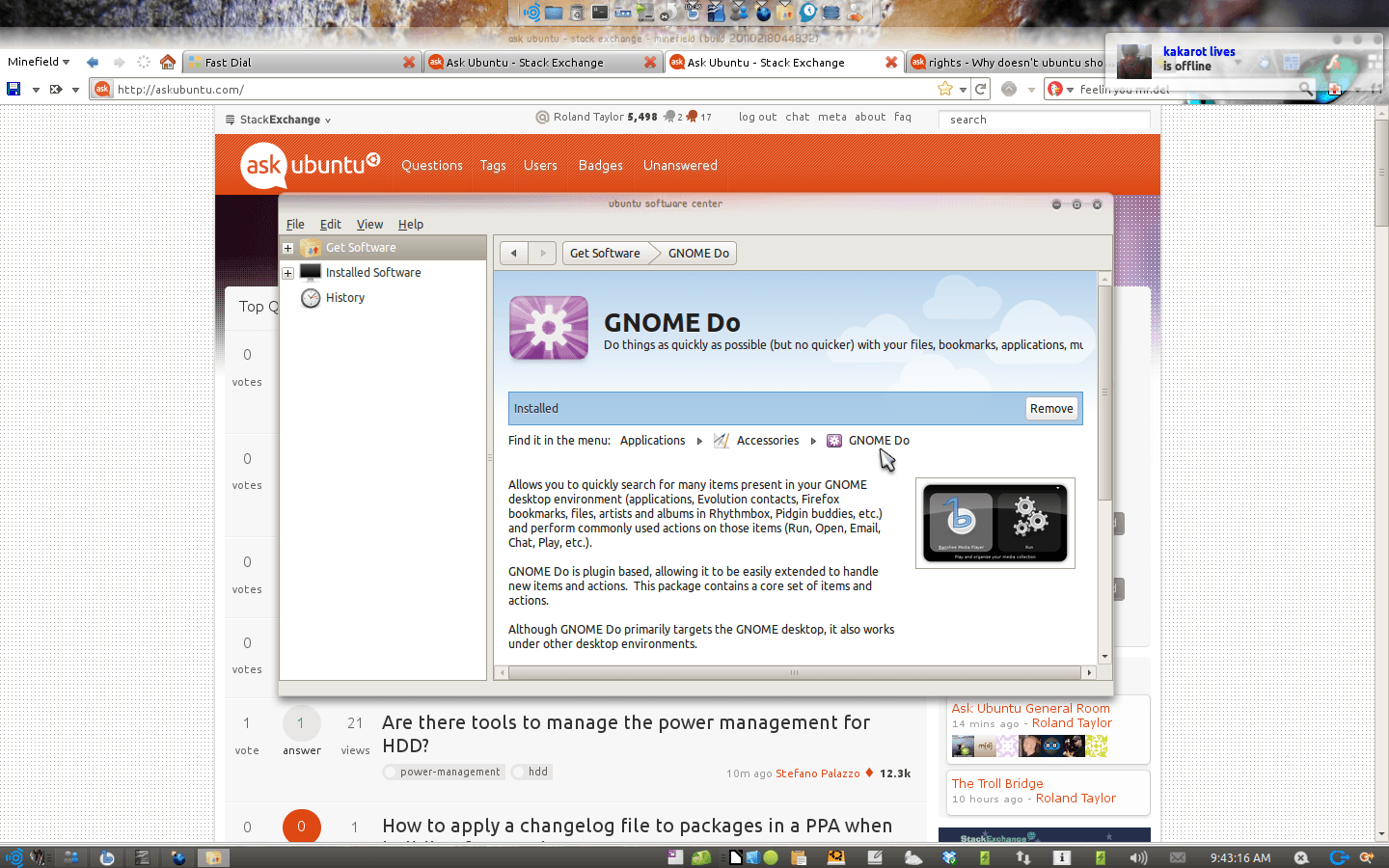Click the Dropbox tray icon
Screen dimensions: 1389x868
pyautogui.click(x=949, y=857)
